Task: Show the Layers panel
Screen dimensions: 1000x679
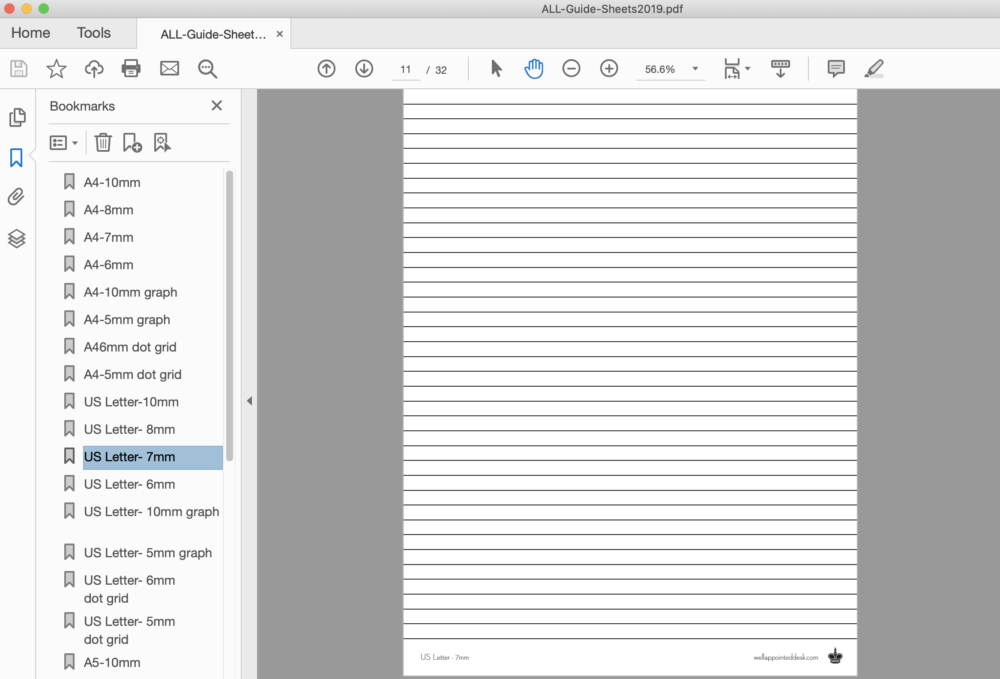Action: coord(16,238)
